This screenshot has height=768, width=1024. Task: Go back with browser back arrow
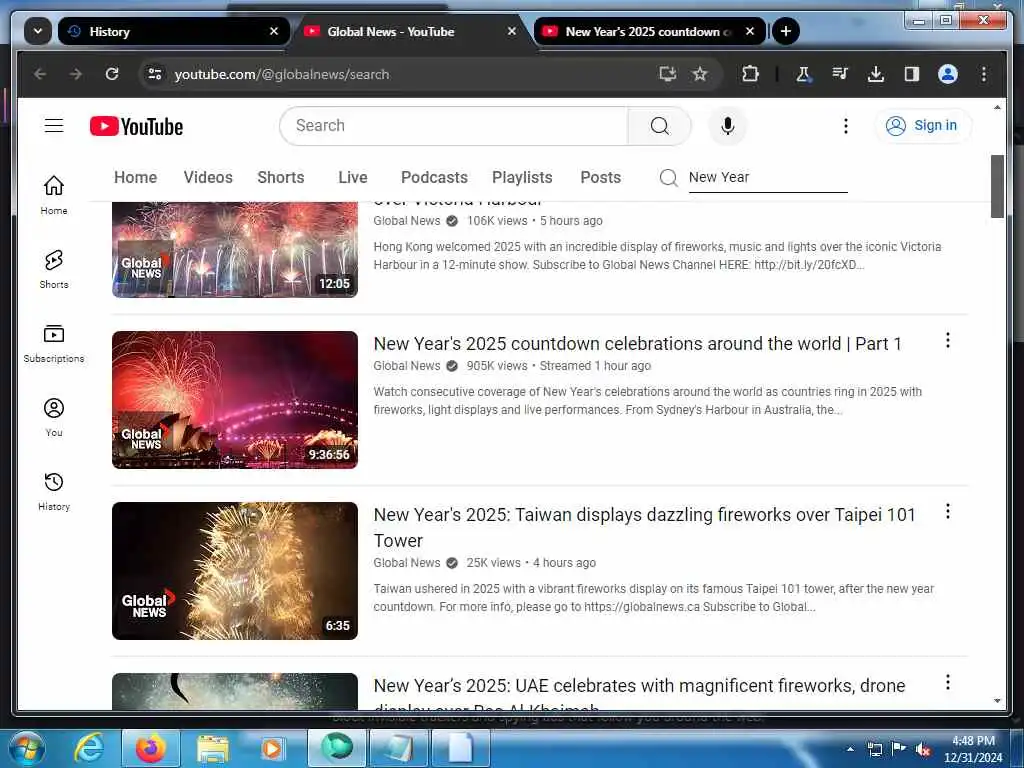[40, 74]
